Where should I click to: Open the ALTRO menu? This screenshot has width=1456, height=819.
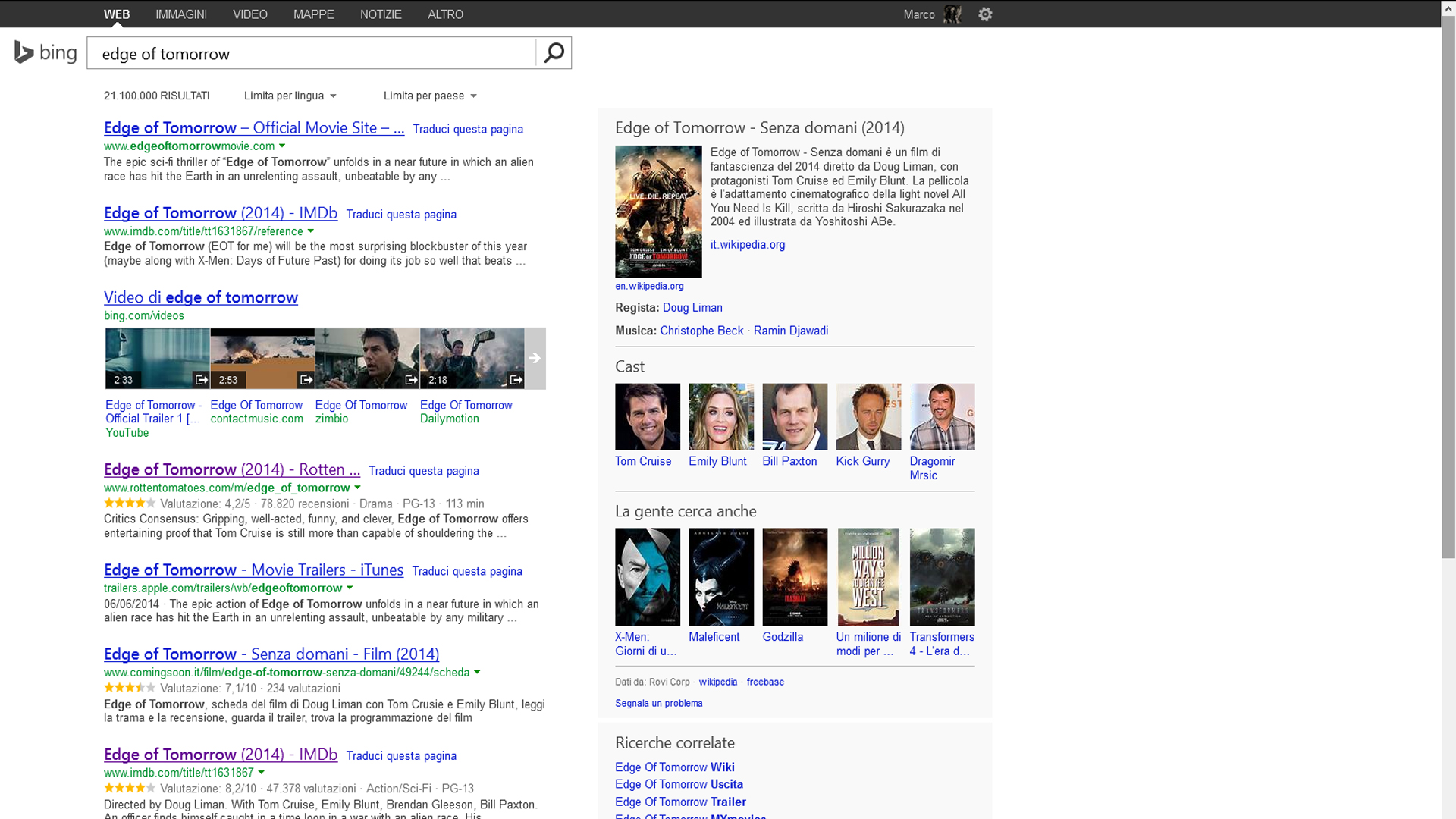(445, 14)
